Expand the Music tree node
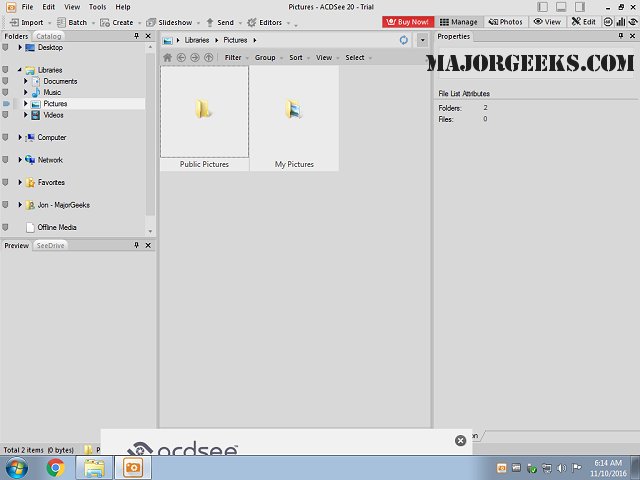 tap(25, 92)
